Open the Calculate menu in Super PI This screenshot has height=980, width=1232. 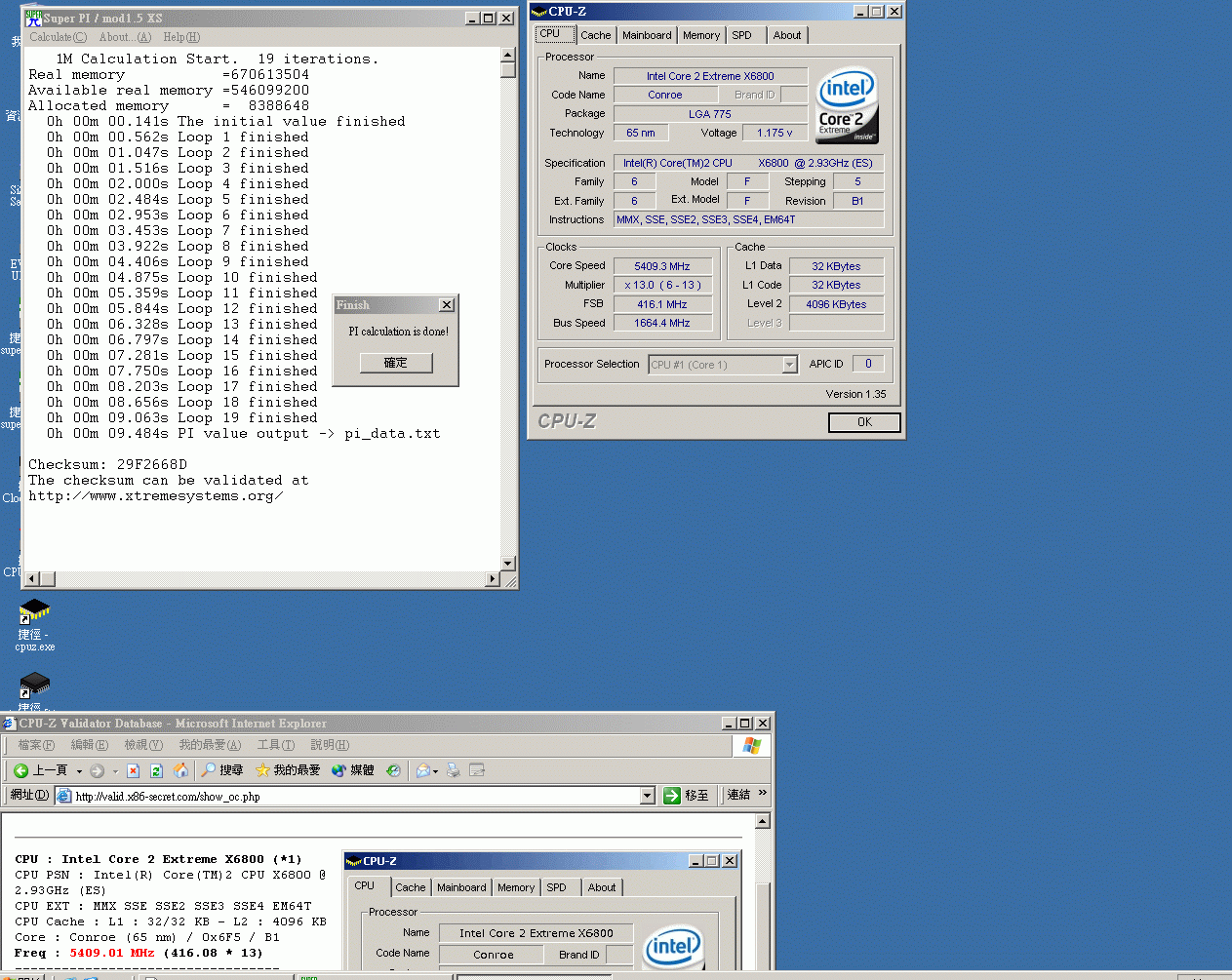58,37
